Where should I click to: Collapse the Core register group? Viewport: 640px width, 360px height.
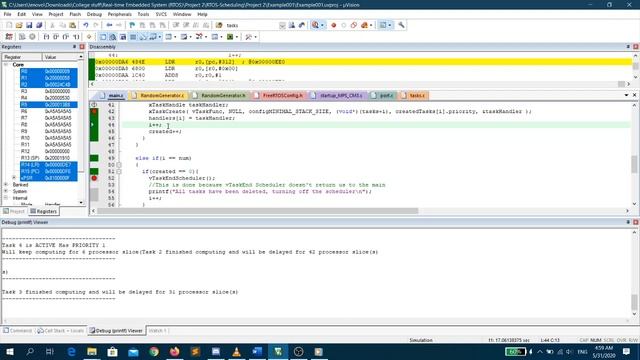pyautogui.click(x=6, y=64)
